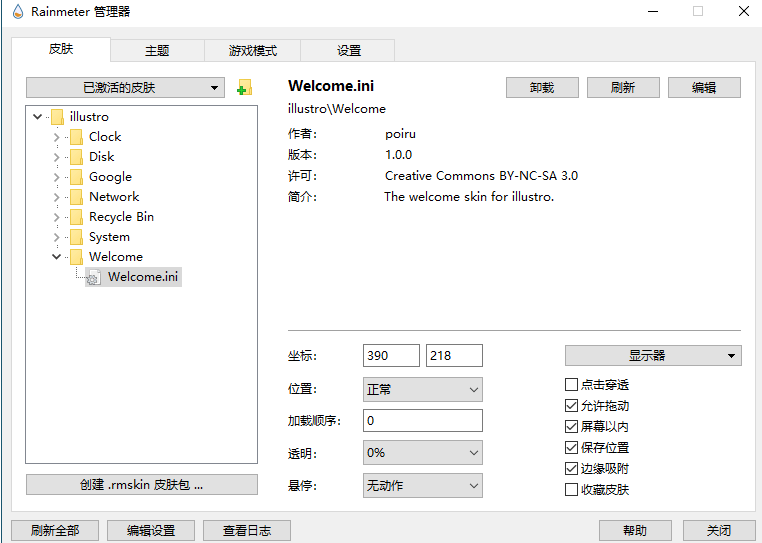The width and height of the screenshot is (762, 543).
Task: Uncheck the 屏幕以内 checkbox
Action: [572, 426]
